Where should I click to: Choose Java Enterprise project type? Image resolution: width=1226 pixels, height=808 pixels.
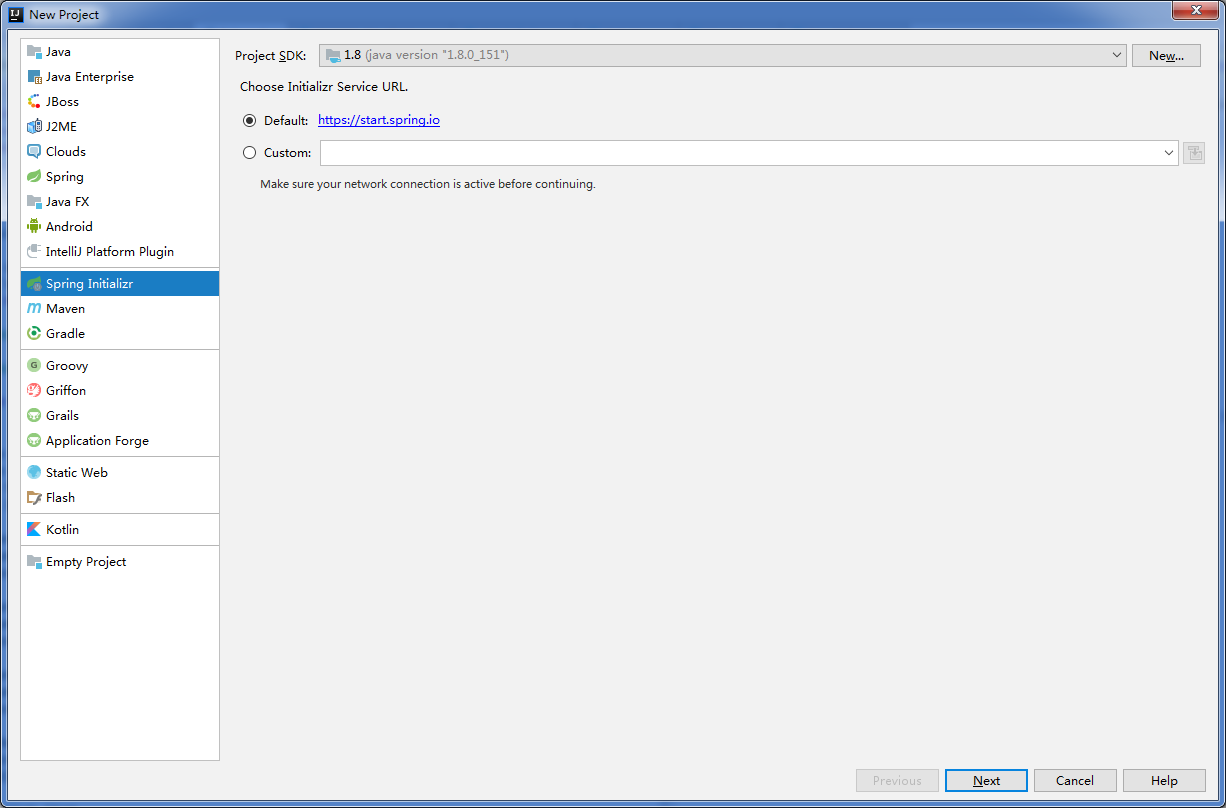[90, 77]
